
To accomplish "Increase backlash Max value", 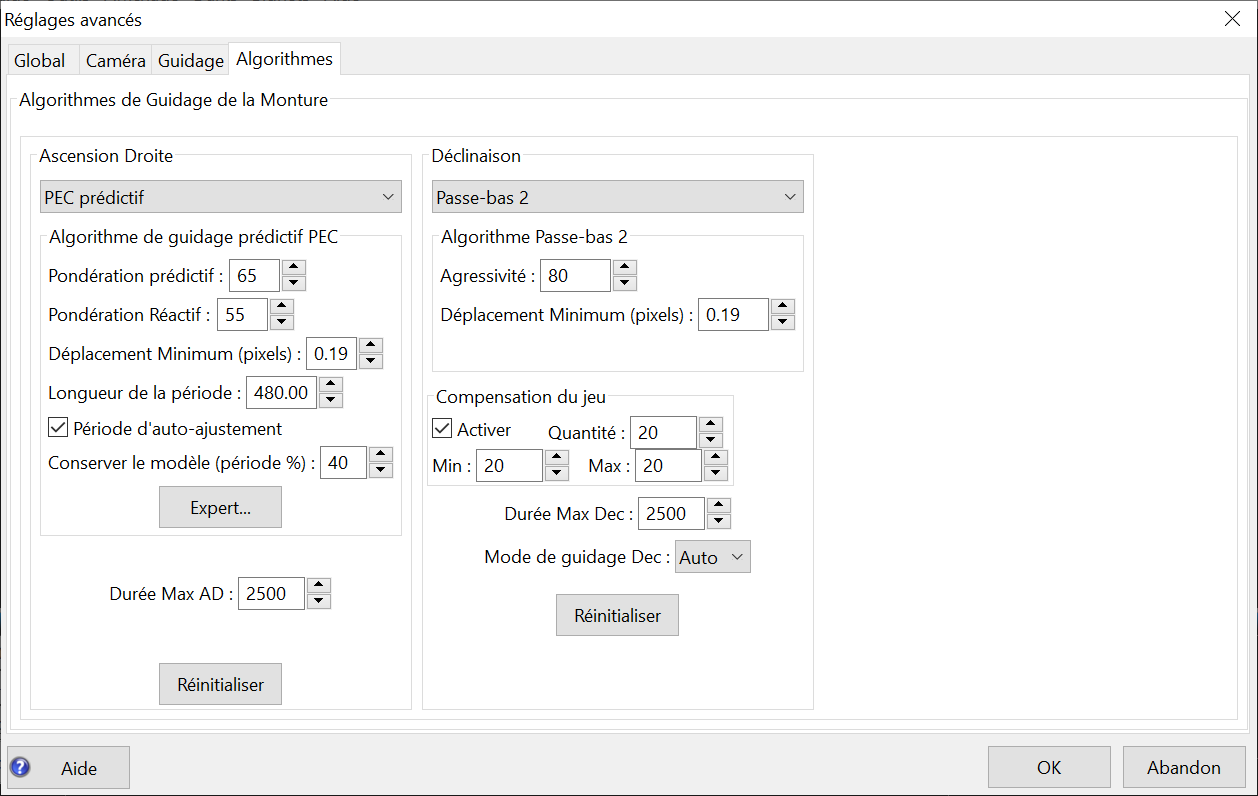I will tap(716, 457).
